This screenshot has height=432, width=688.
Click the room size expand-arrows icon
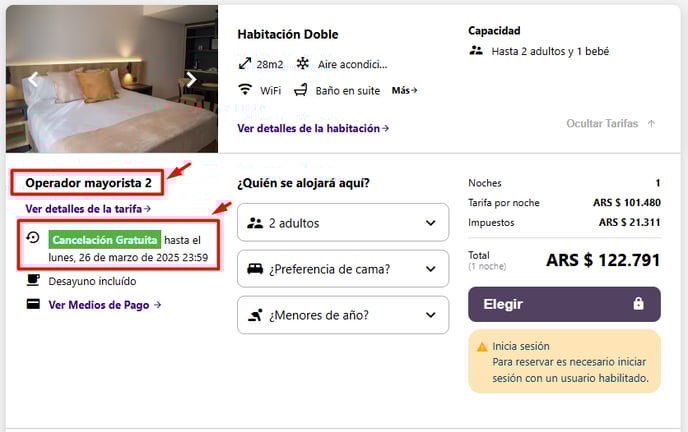245,64
